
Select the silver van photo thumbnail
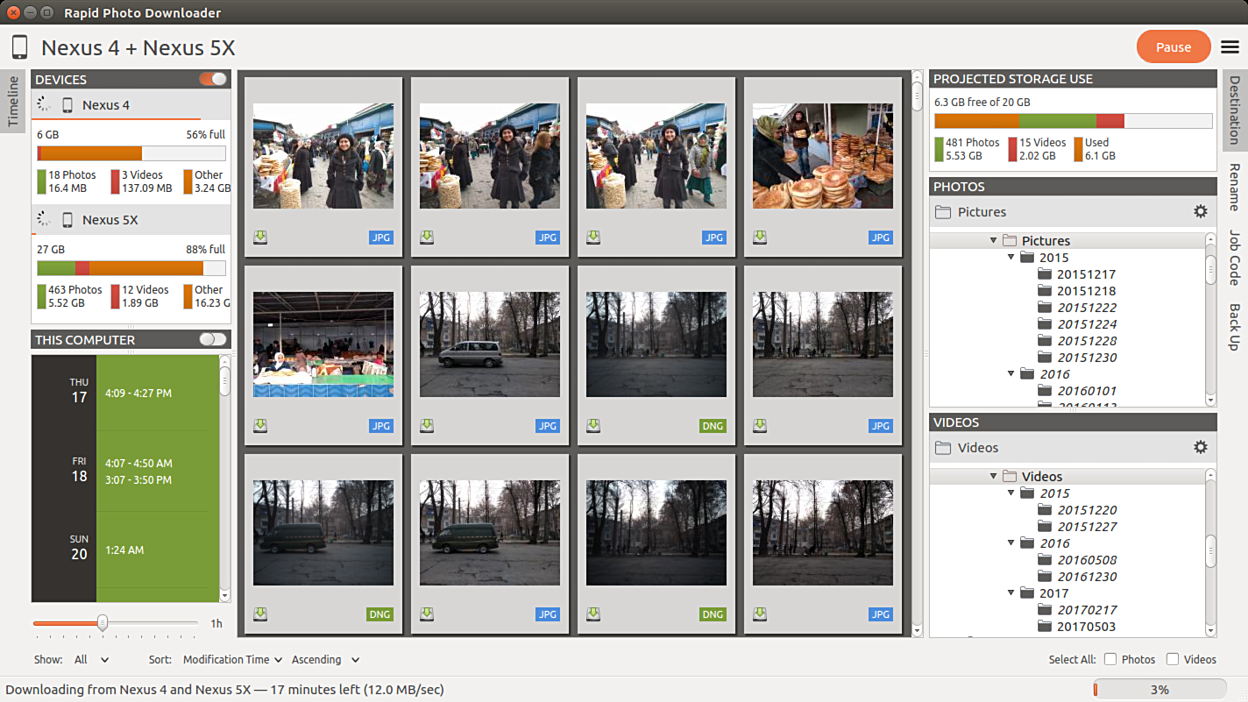[x=490, y=344]
